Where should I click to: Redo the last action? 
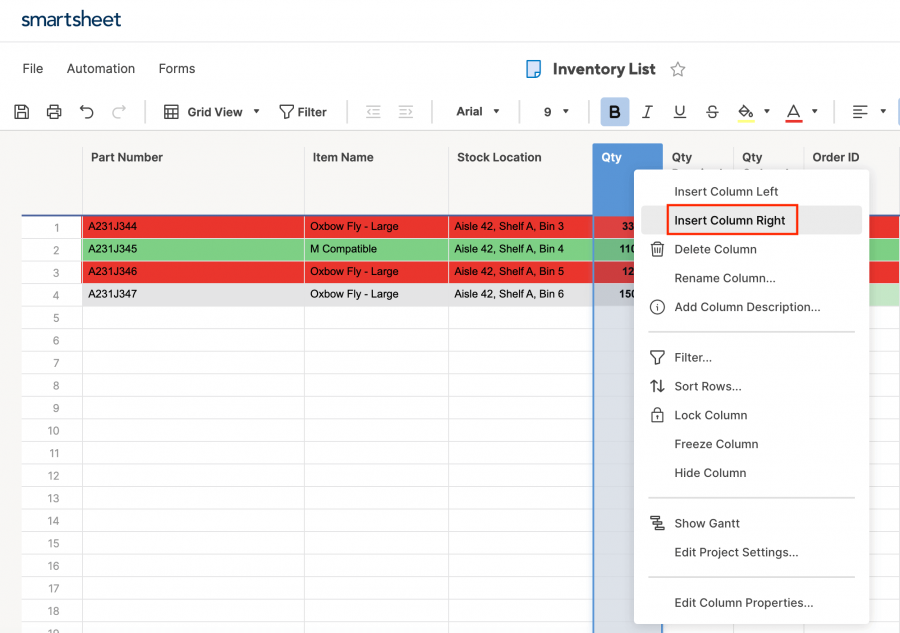pyautogui.click(x=119, y=111)
